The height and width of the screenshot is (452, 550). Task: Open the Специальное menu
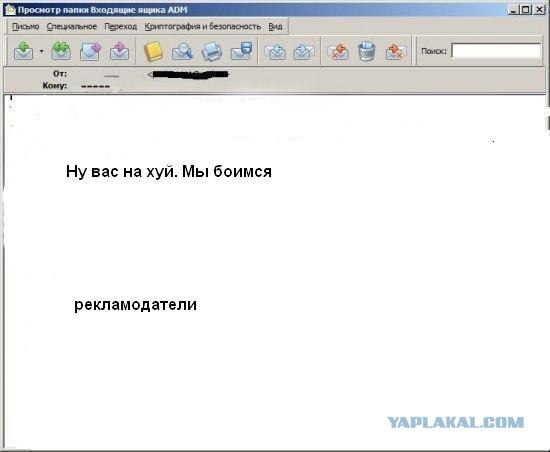pos(72,27)
